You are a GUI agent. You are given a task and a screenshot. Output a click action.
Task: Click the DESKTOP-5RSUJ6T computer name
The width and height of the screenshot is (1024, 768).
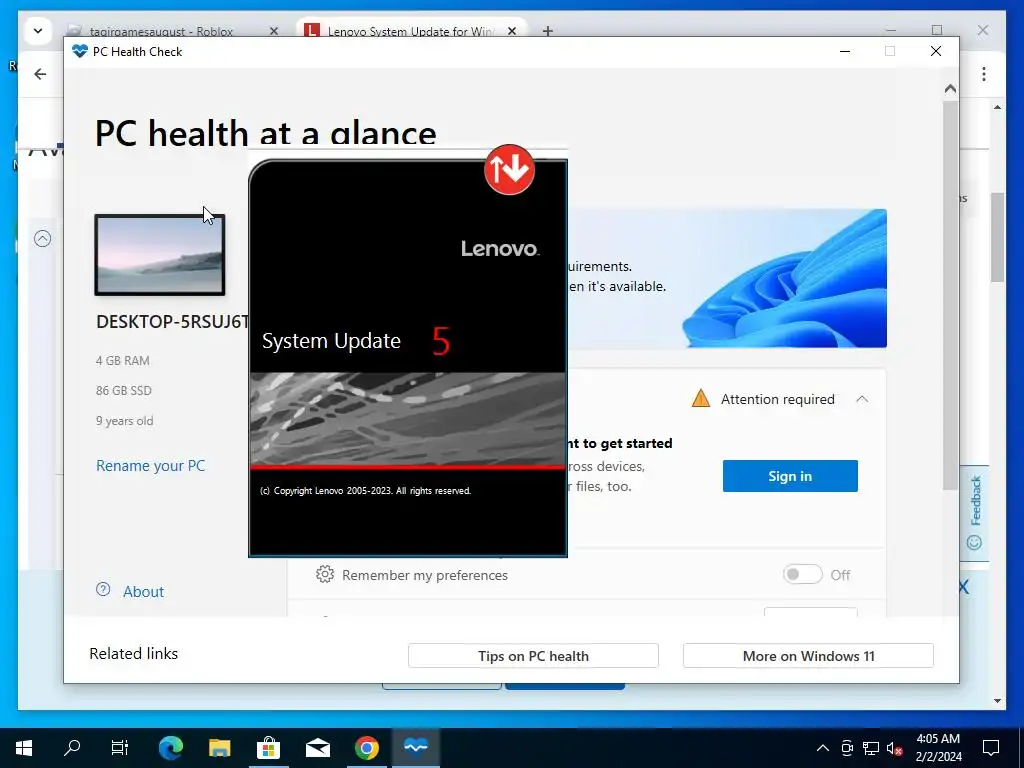coord(172,322)
